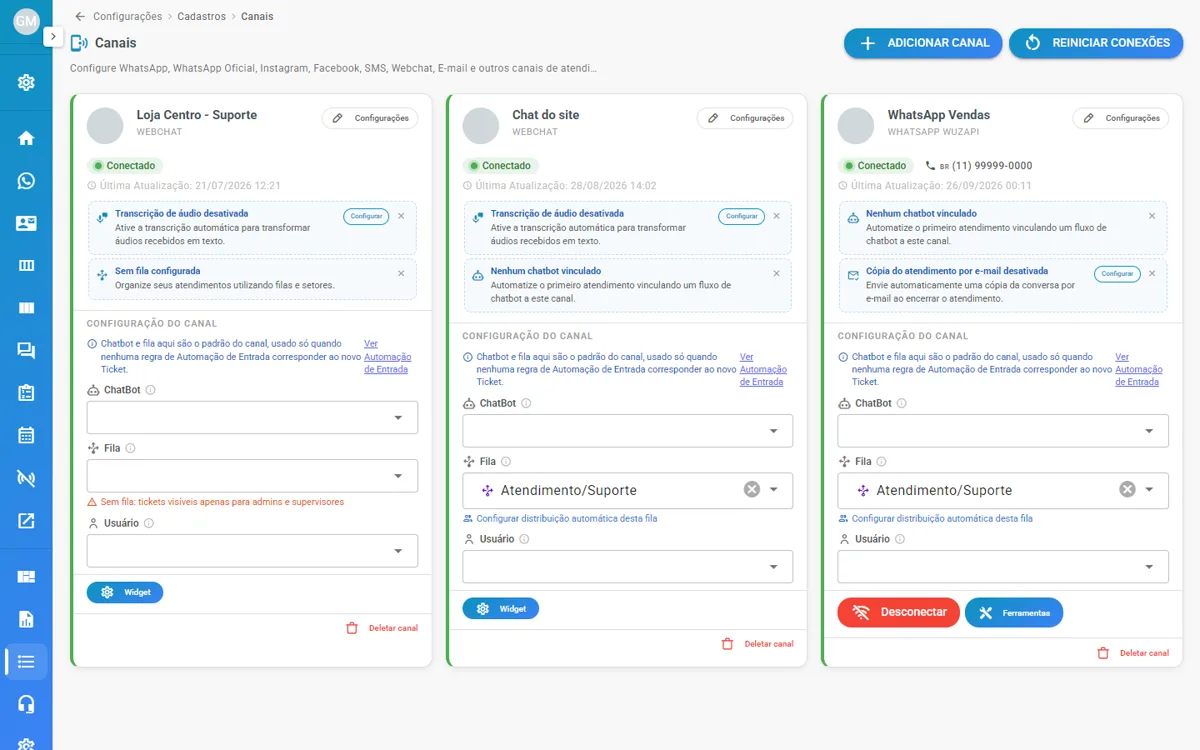This screenshot has width=1200, height=750.
Task: Click Desconectar on WhatsApp Vendas
Action: point(899,612)
